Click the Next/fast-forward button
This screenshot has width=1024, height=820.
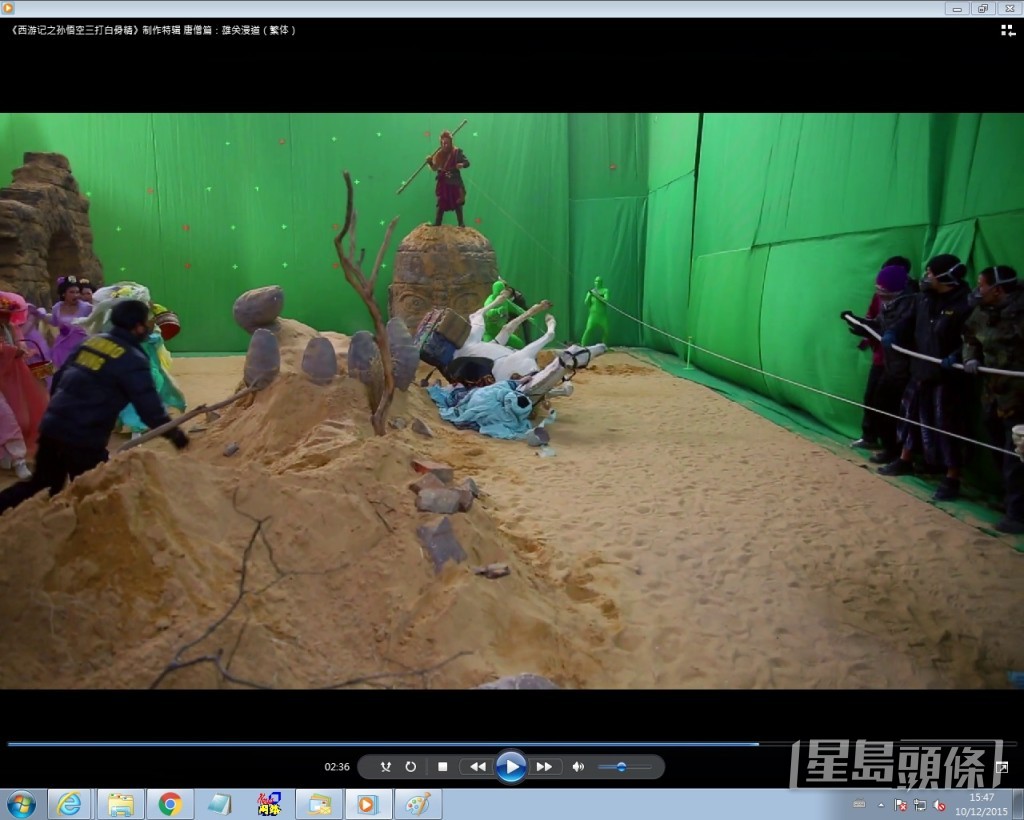click(x=544, y=766)
